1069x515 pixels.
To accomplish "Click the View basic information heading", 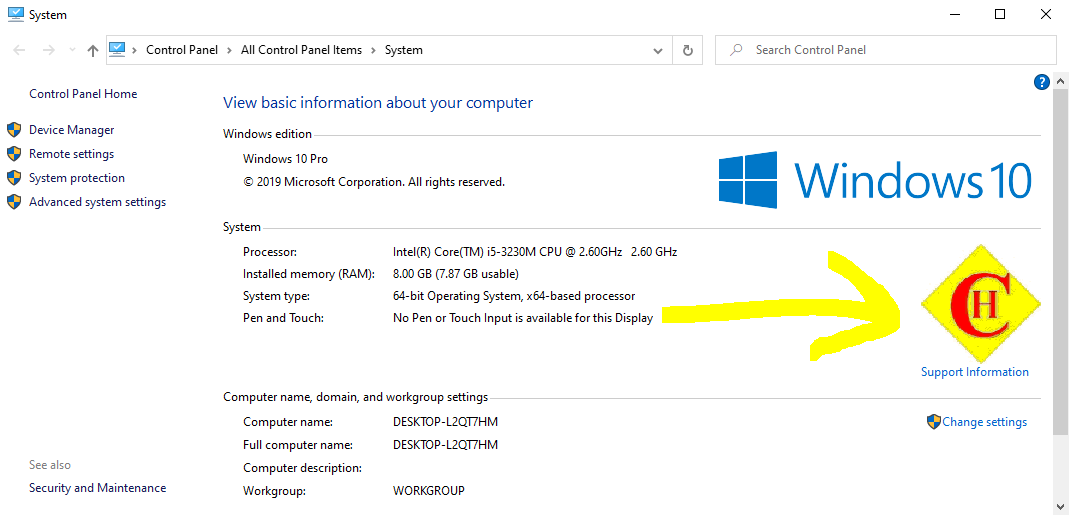I will pyautogui.click(x=378, y=103).
